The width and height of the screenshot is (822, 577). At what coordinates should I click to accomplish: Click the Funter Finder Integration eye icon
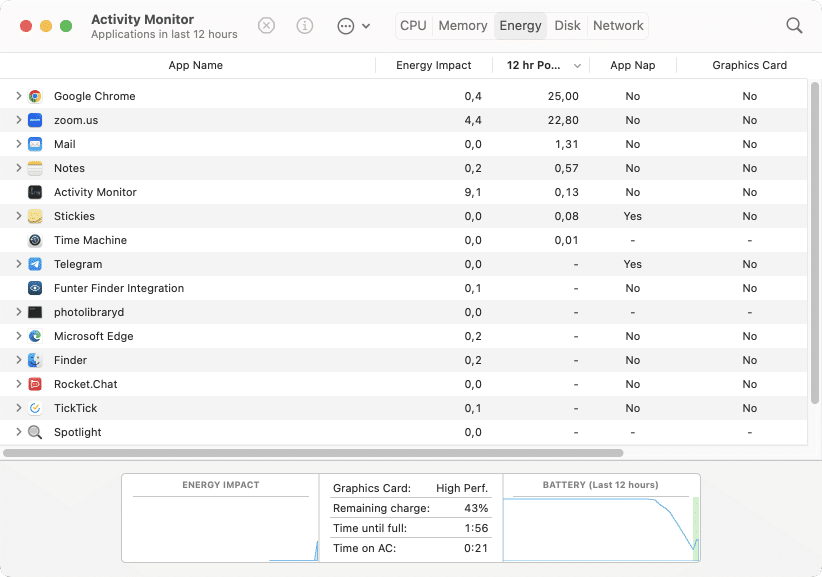pos(35,288)
